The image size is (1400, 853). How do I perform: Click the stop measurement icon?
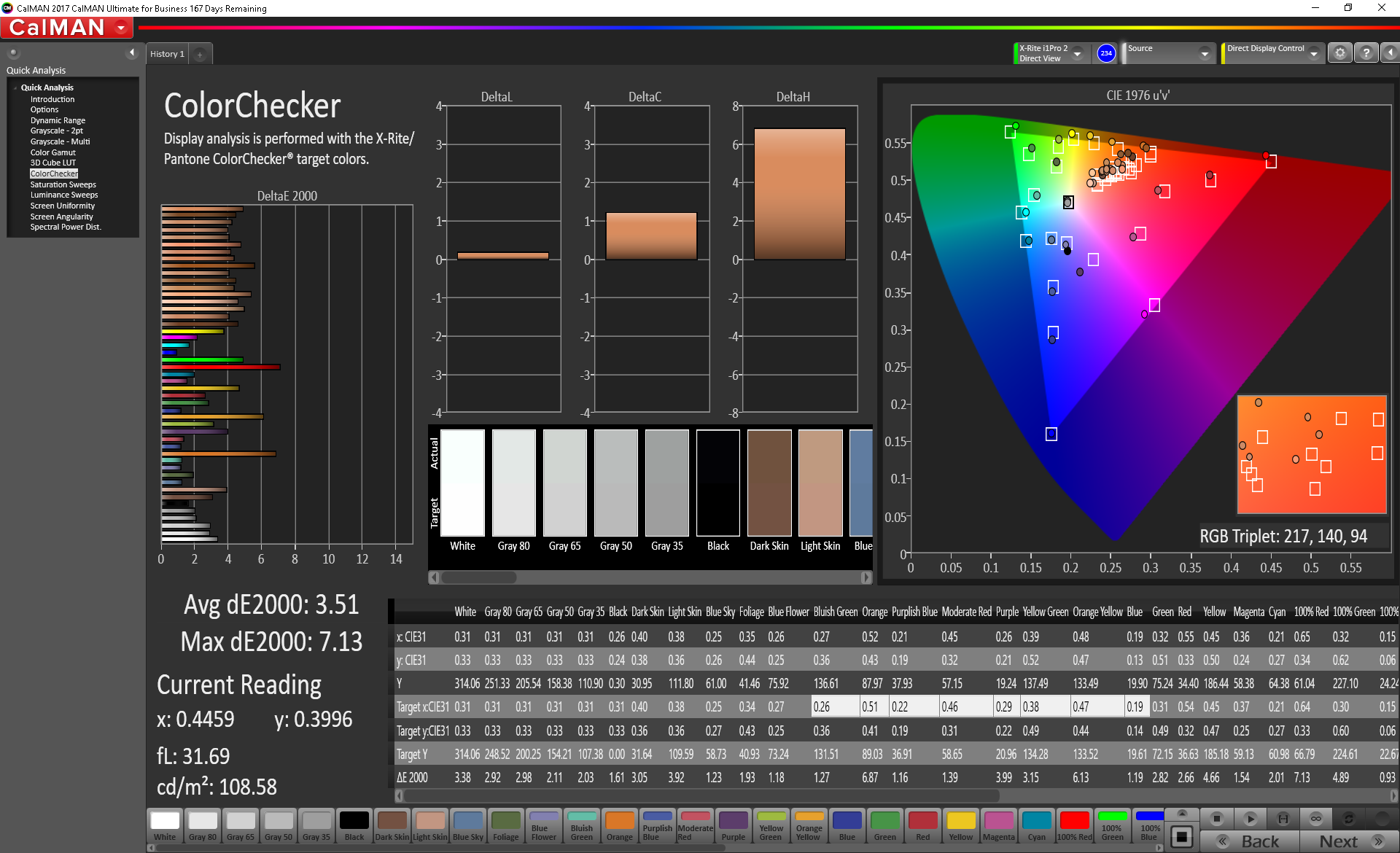(1216, 818)
